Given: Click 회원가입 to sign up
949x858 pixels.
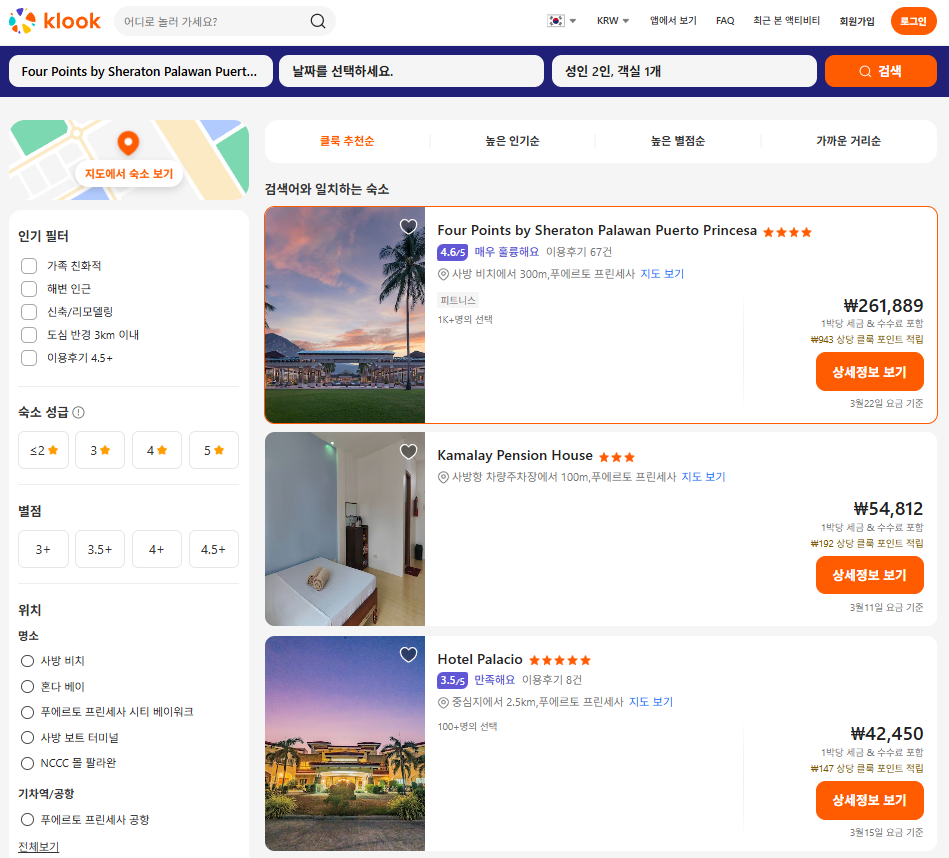Looking at the screenshot, I should click(856, 21).
